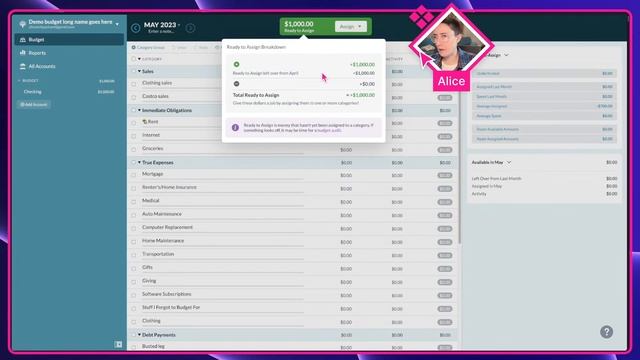Select the Computer Replacement category row
This screenshot has width=640, height=360.
pos(292,228)
